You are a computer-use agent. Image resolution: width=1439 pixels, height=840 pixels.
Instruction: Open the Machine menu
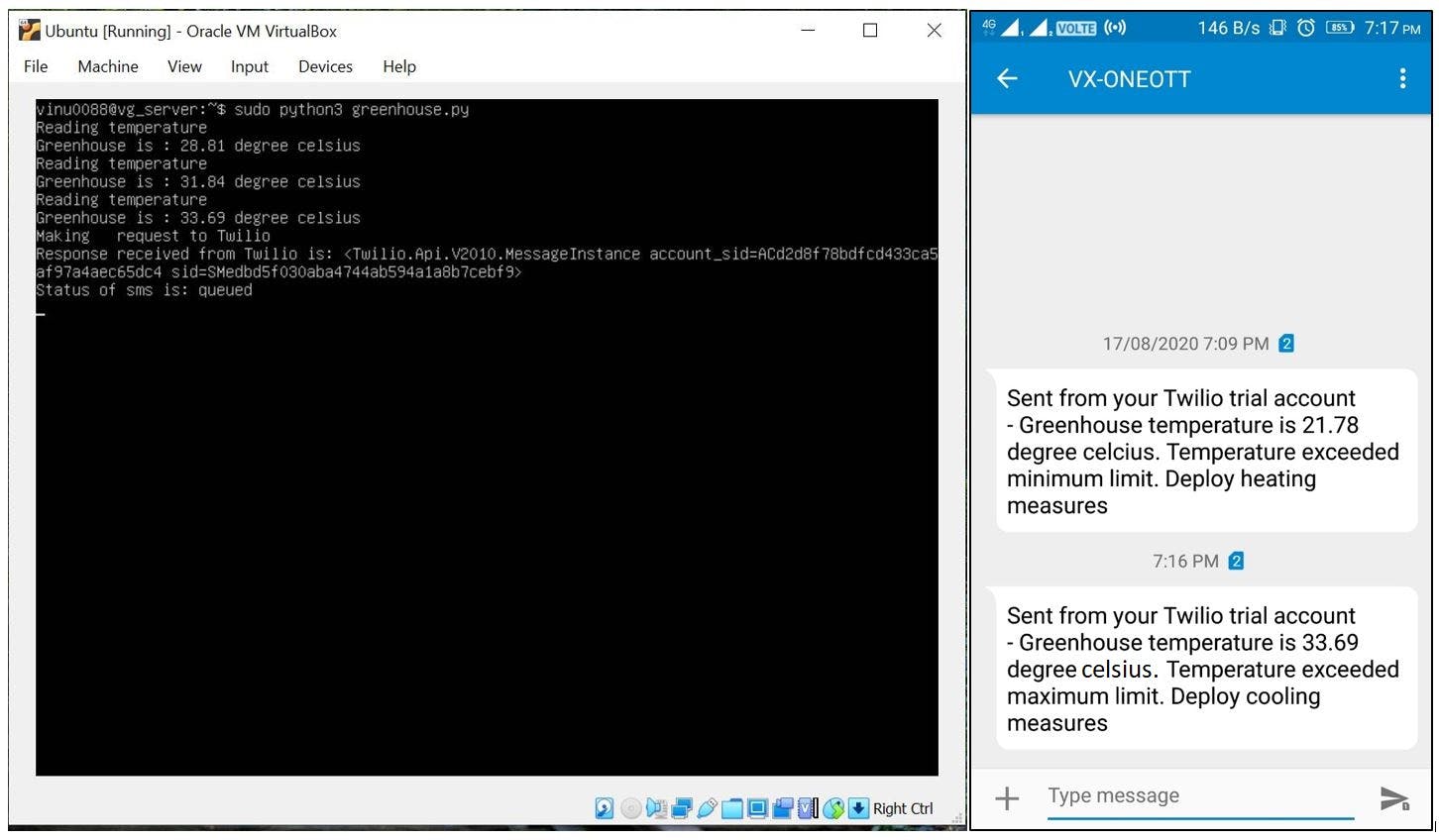pos(108,66)
